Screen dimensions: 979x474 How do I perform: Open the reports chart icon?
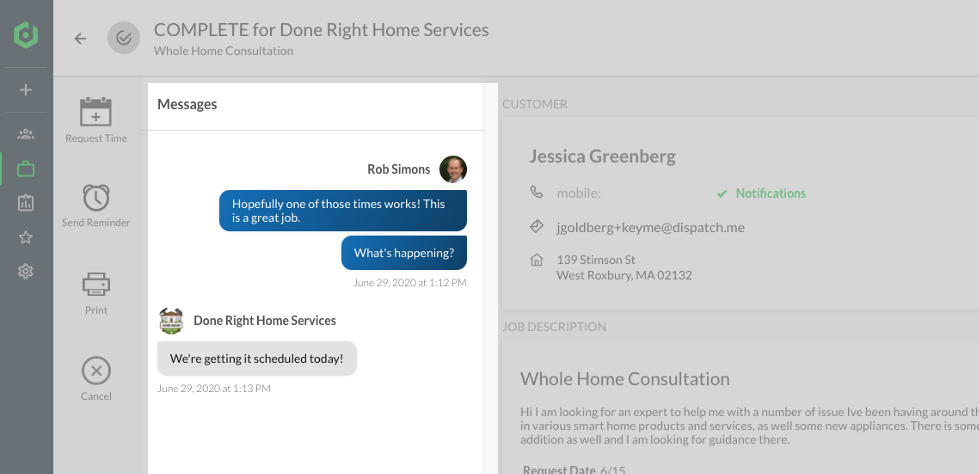26,203
